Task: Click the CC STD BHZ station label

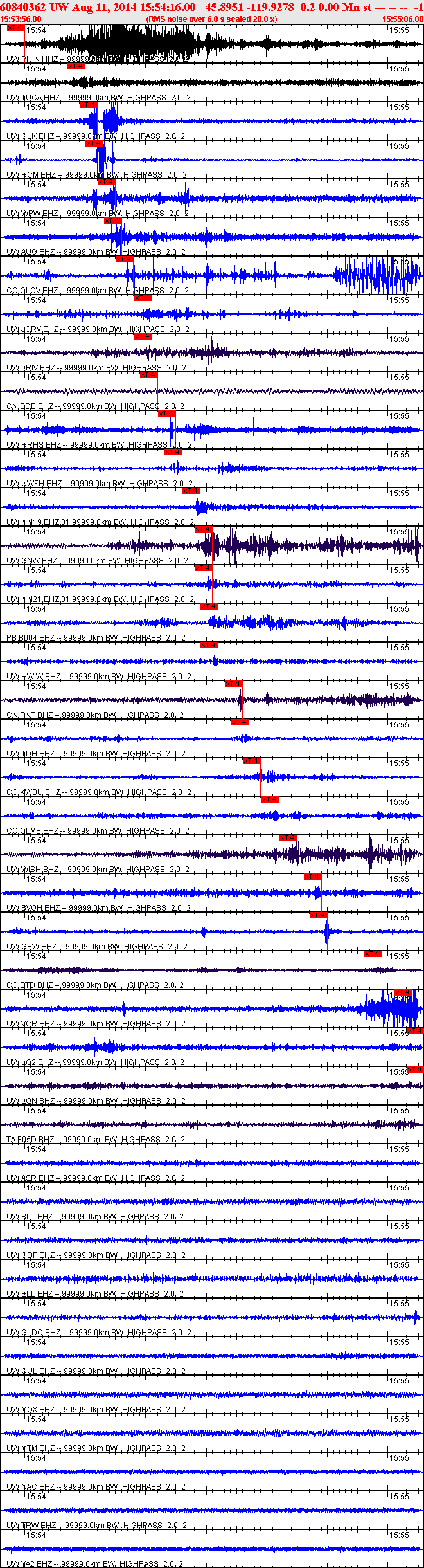Action: [95, 985]
